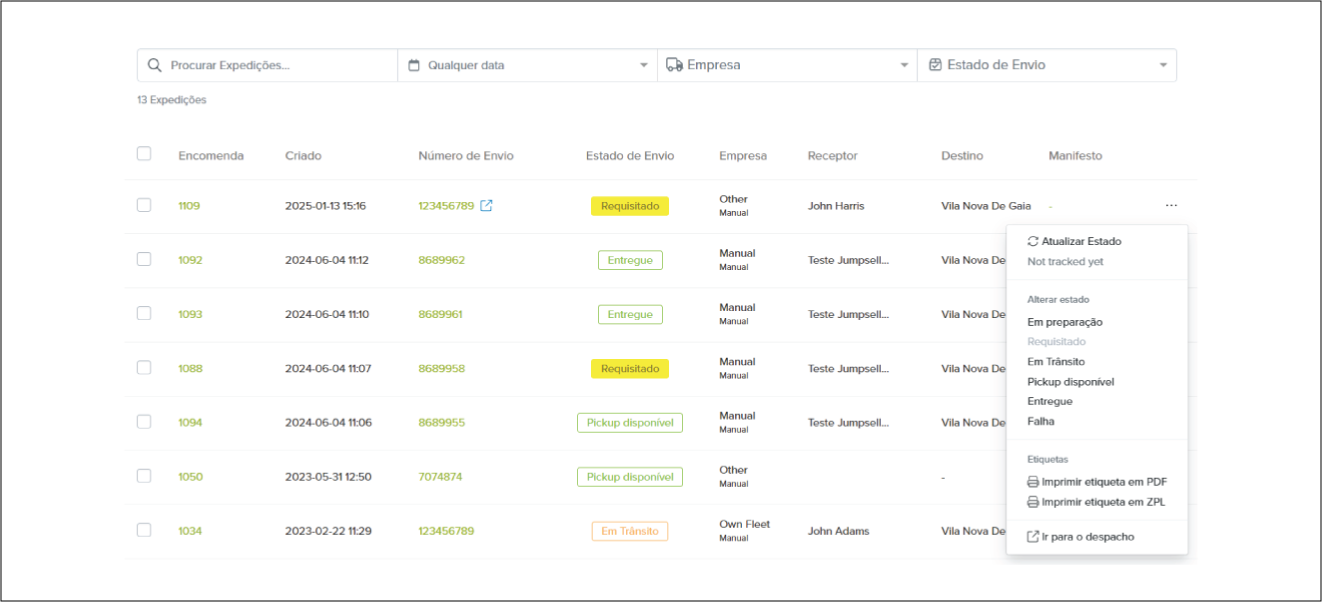The image size is (1322, 602).
Task: Click the Ir para o despacho icon
Action: click(x=1033, y=537)
